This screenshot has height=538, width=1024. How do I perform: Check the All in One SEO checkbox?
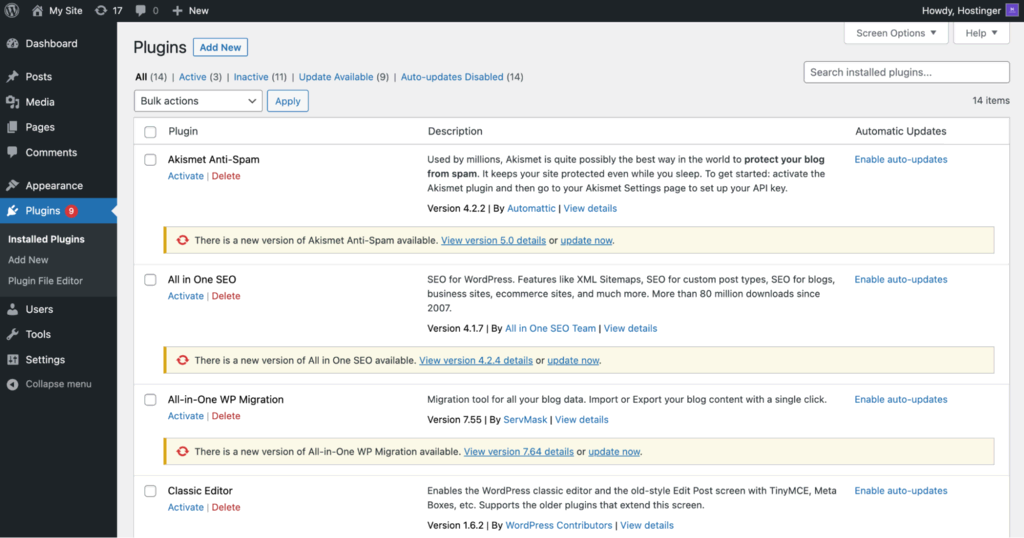click(150, 280)
